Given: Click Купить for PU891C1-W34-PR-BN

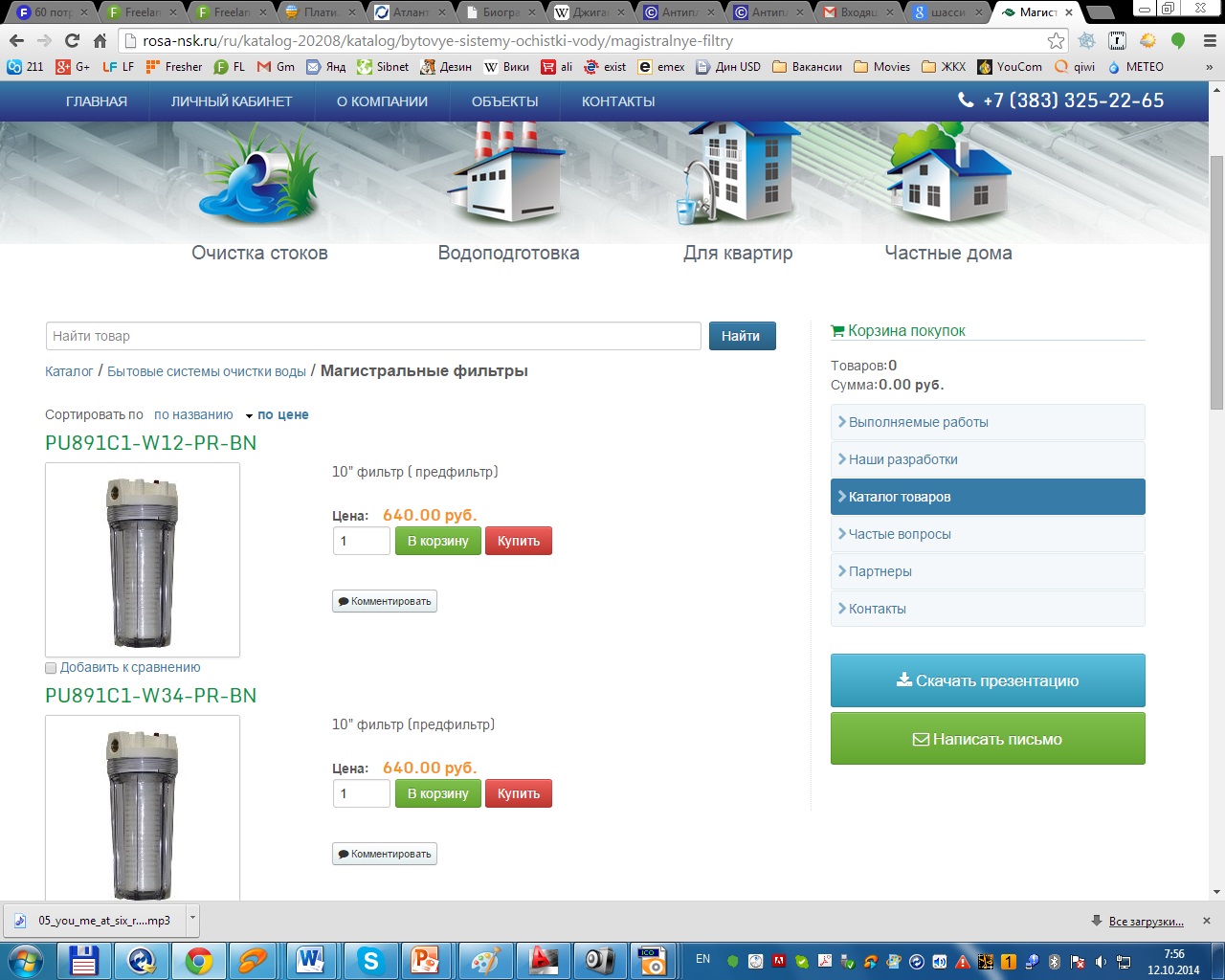Looking at the screenshot, I should tap(519, 793).
